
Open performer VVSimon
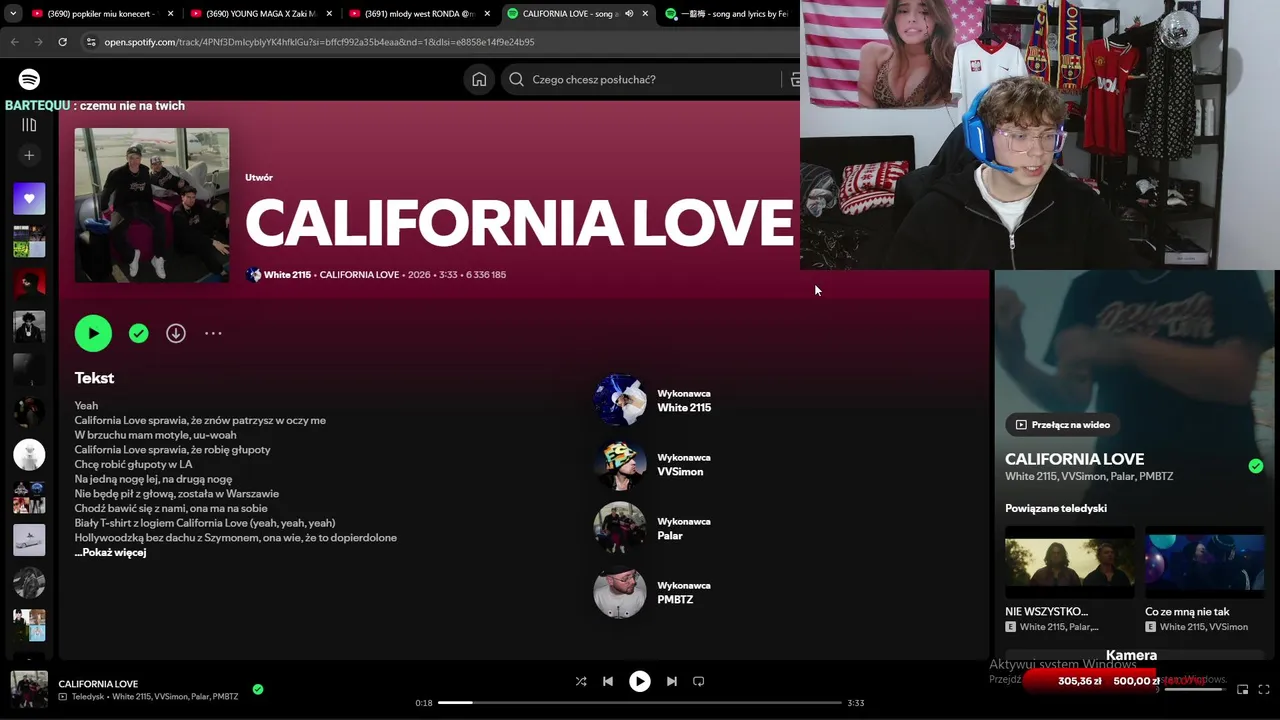tap(680, 471)
